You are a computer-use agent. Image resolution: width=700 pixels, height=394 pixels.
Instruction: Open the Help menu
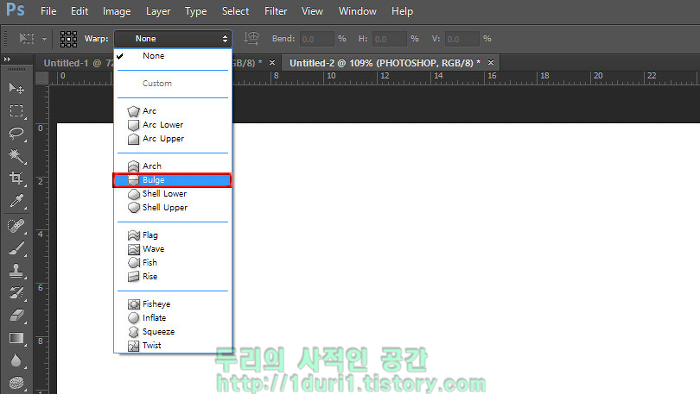402,11
